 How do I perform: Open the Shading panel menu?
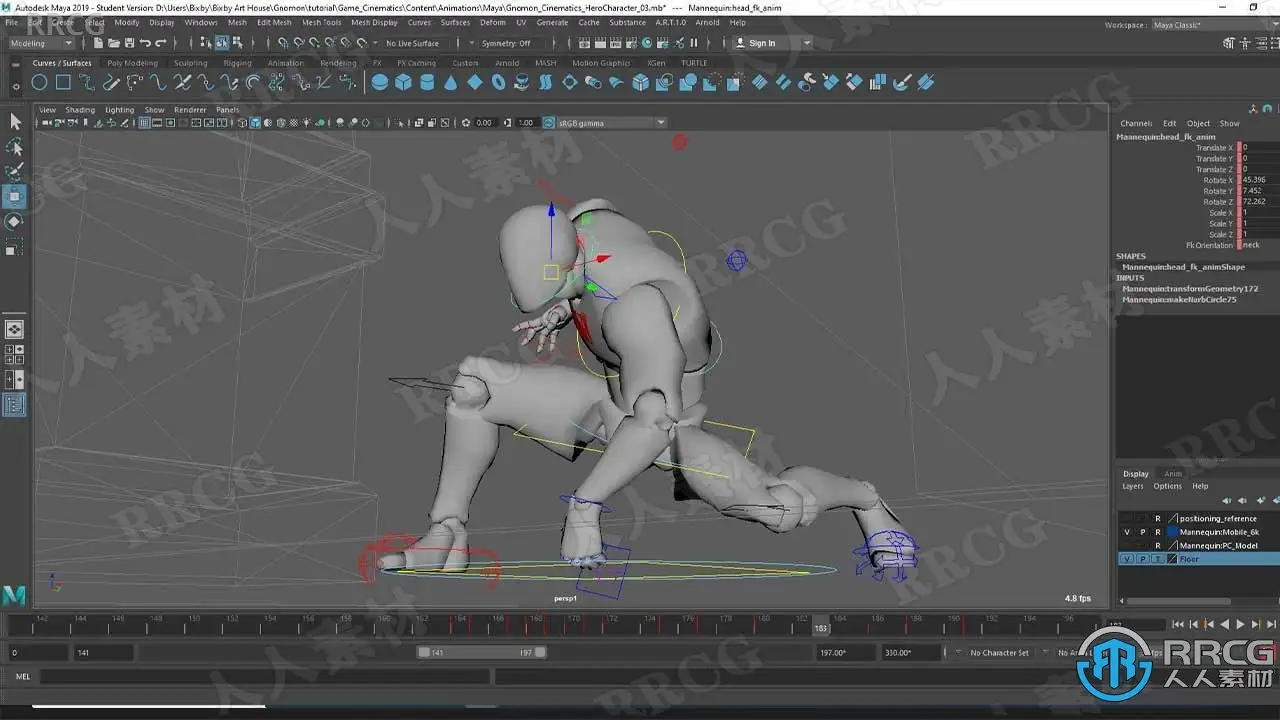pos(80,110)
